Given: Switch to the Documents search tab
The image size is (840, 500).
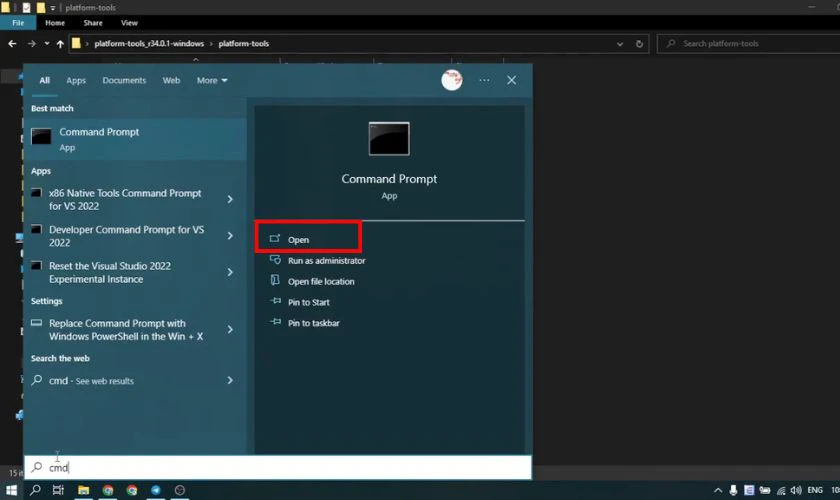Looking at the screenshot, I should click(x=124, y=80).
